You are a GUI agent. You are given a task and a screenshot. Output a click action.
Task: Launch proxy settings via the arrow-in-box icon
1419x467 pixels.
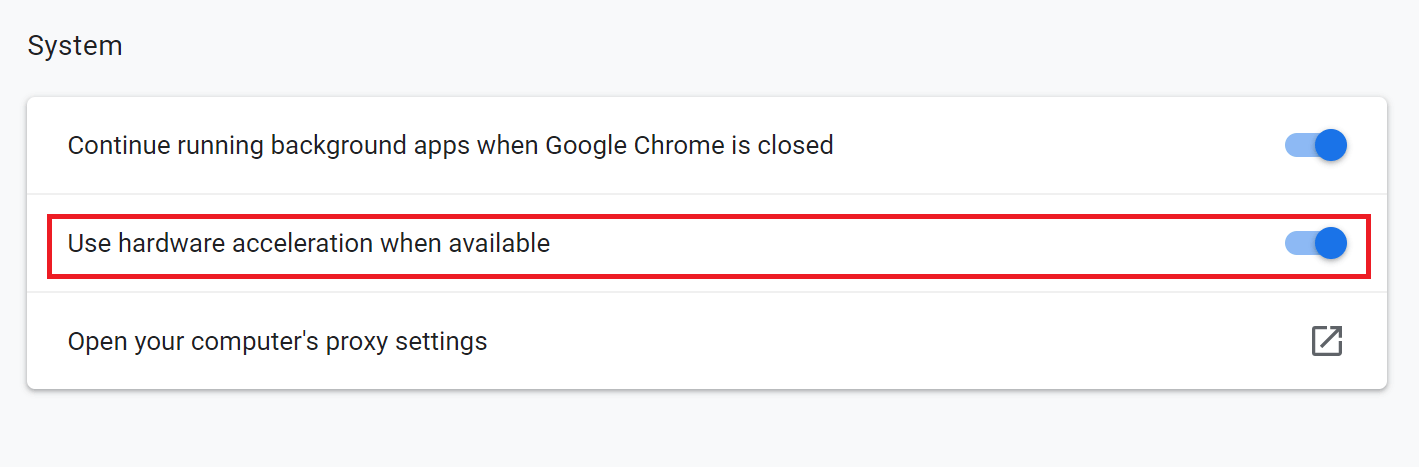(1326, 341)
